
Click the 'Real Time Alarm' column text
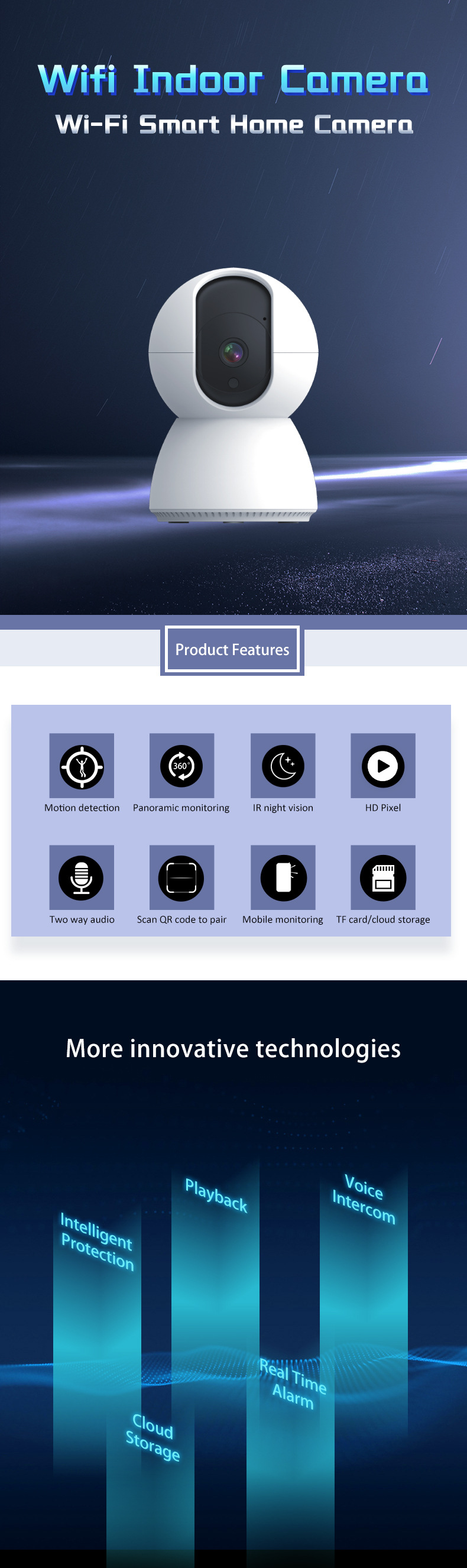point(293,1384)
